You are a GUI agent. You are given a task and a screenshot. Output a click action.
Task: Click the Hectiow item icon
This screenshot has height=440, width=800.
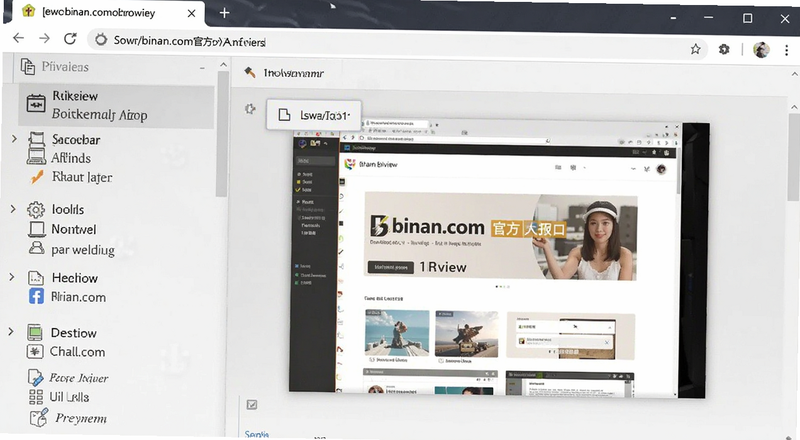tap(36, 278)
